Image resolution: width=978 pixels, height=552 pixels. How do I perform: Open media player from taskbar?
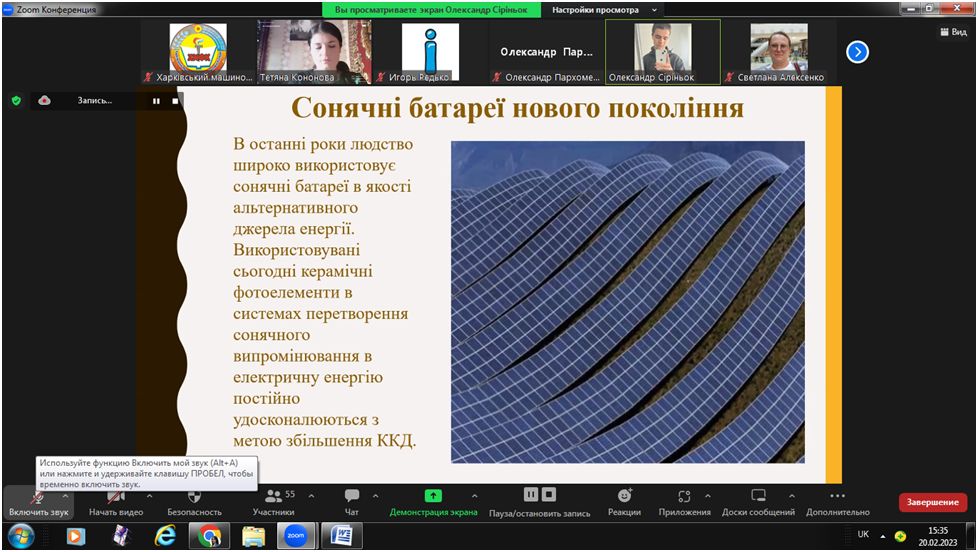point(75,536)
